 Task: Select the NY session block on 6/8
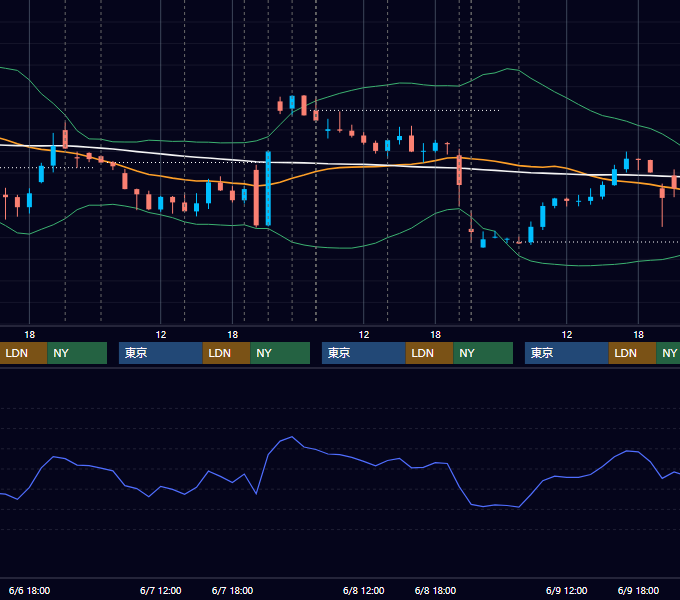point(483,353)
